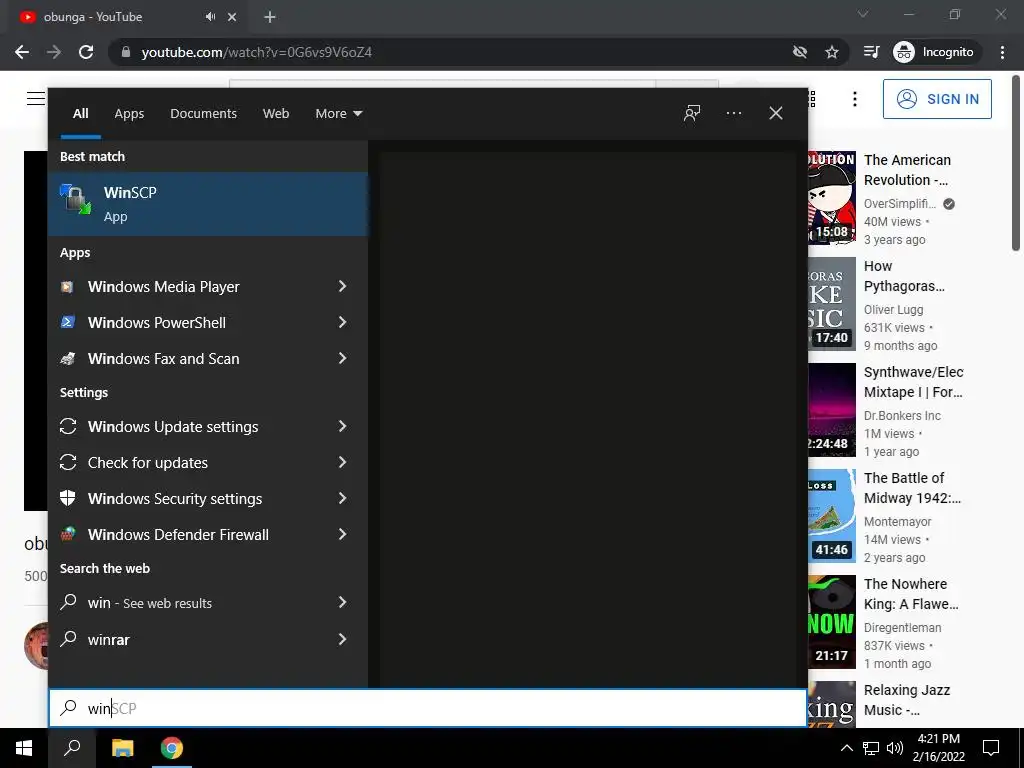Viewport: 1024px width, 768px height.
Task: Open YouTube settings three-dot menu
Action: [x=855, y=99]
